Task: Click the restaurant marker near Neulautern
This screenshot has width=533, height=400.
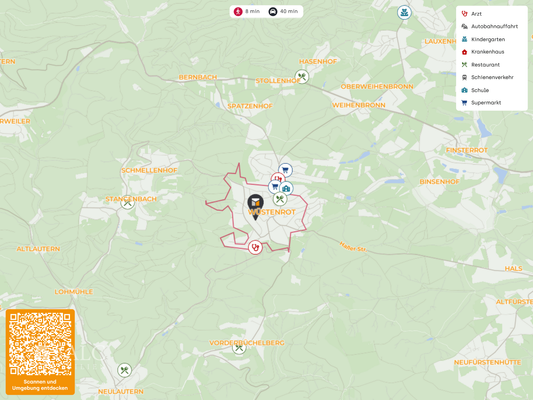Action: [x=124, y=370]
